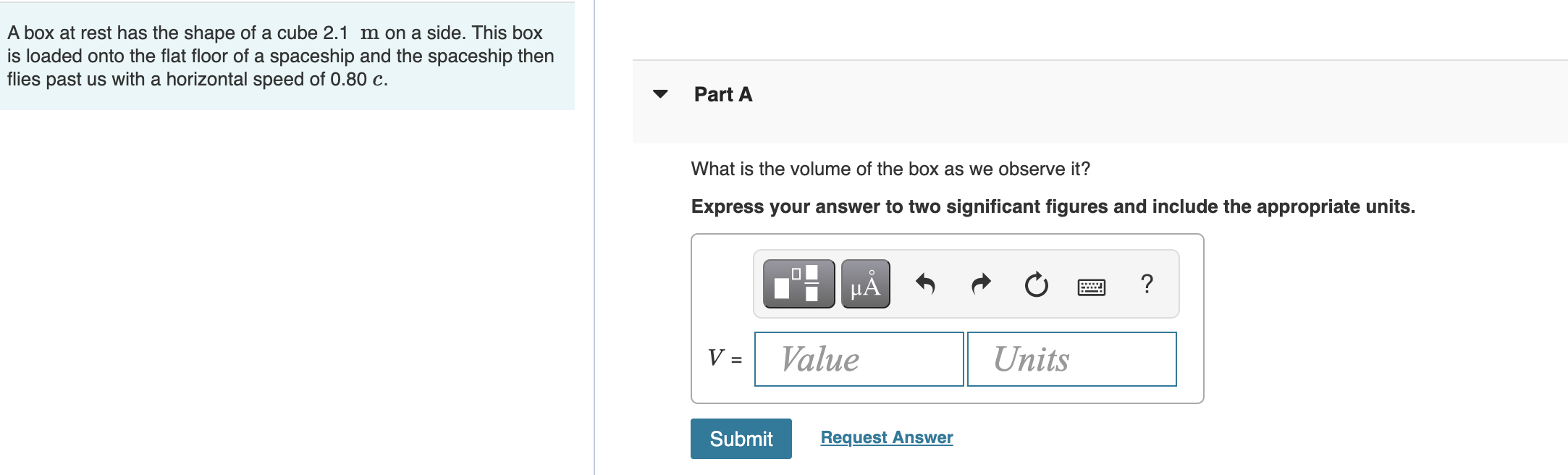Click the μÅ units and symbols button
The width and height of the screenshot is (1568, 475).
pyautogui.click(x=866, y=284)
